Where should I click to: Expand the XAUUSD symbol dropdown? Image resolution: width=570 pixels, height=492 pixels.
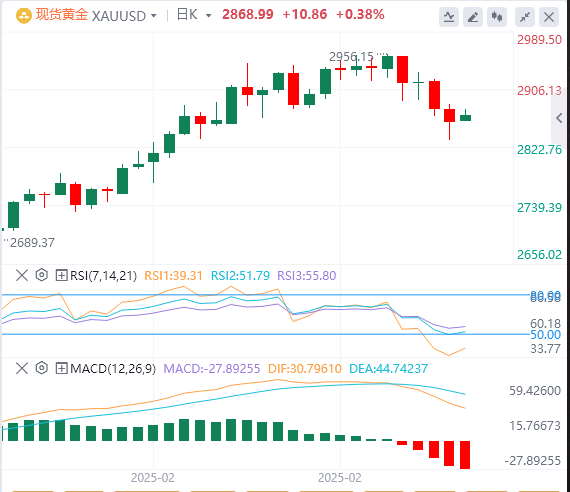tap(154, 16)
